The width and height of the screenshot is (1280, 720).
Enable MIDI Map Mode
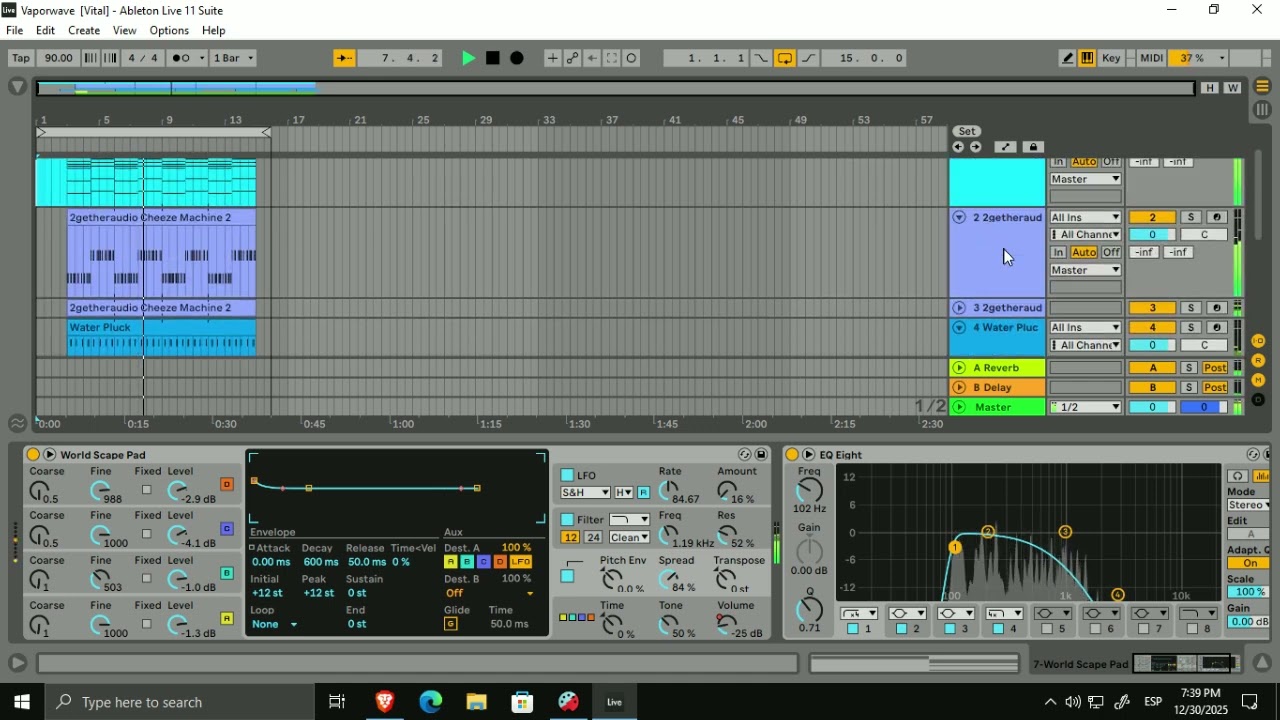(x=1151, y=58)
